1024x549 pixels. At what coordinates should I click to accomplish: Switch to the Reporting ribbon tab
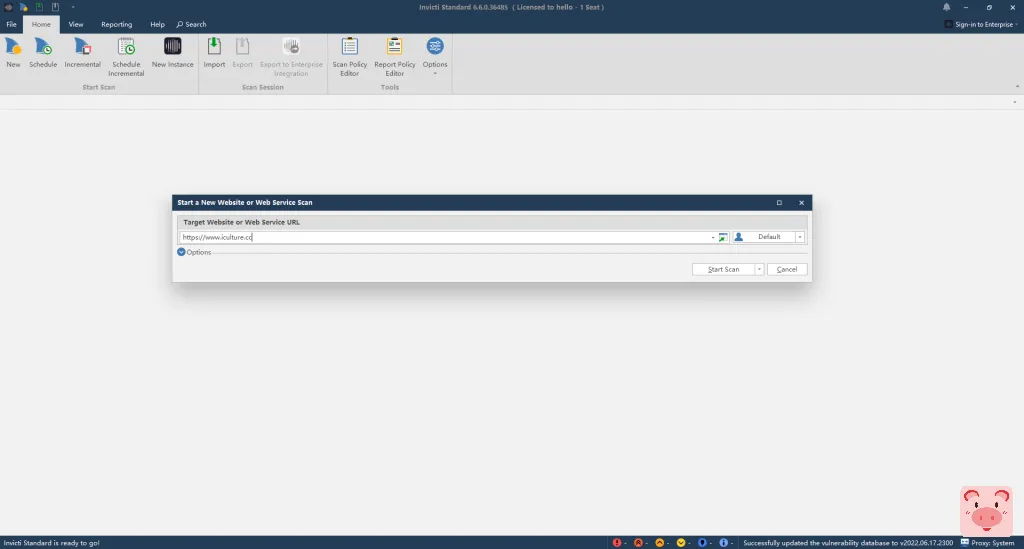116,24
